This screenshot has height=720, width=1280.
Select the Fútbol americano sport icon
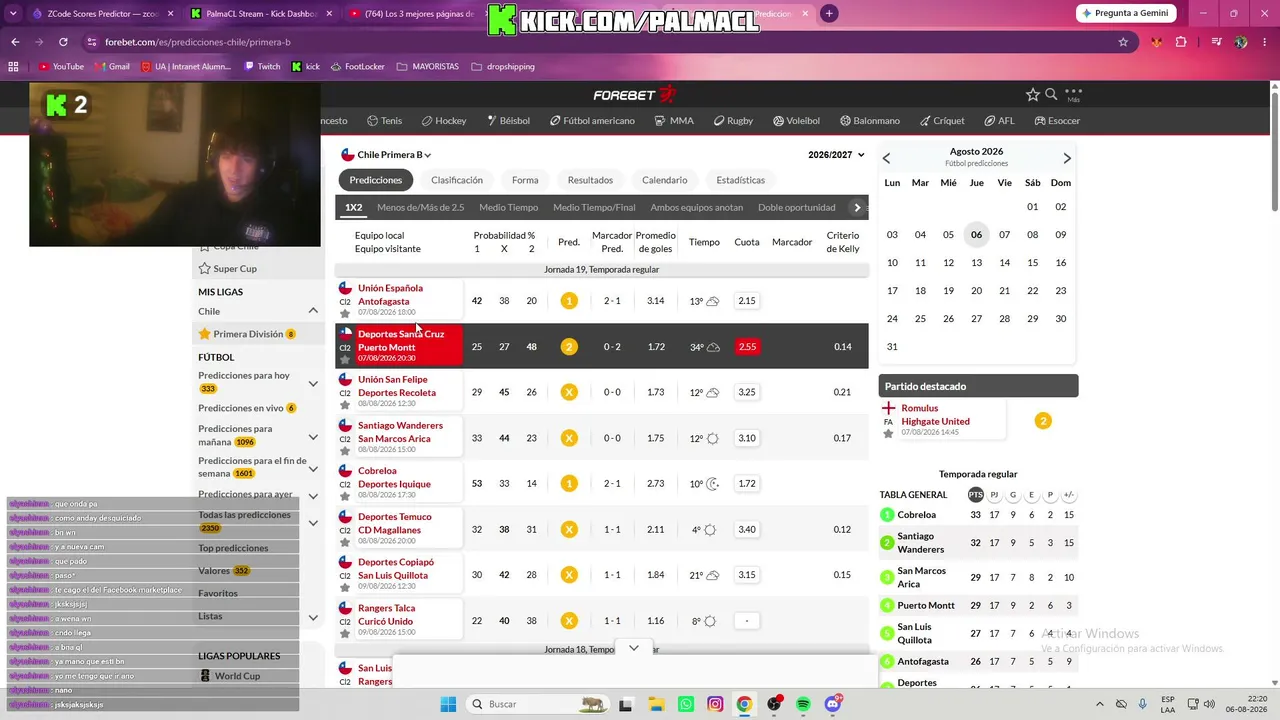[555, 121]
